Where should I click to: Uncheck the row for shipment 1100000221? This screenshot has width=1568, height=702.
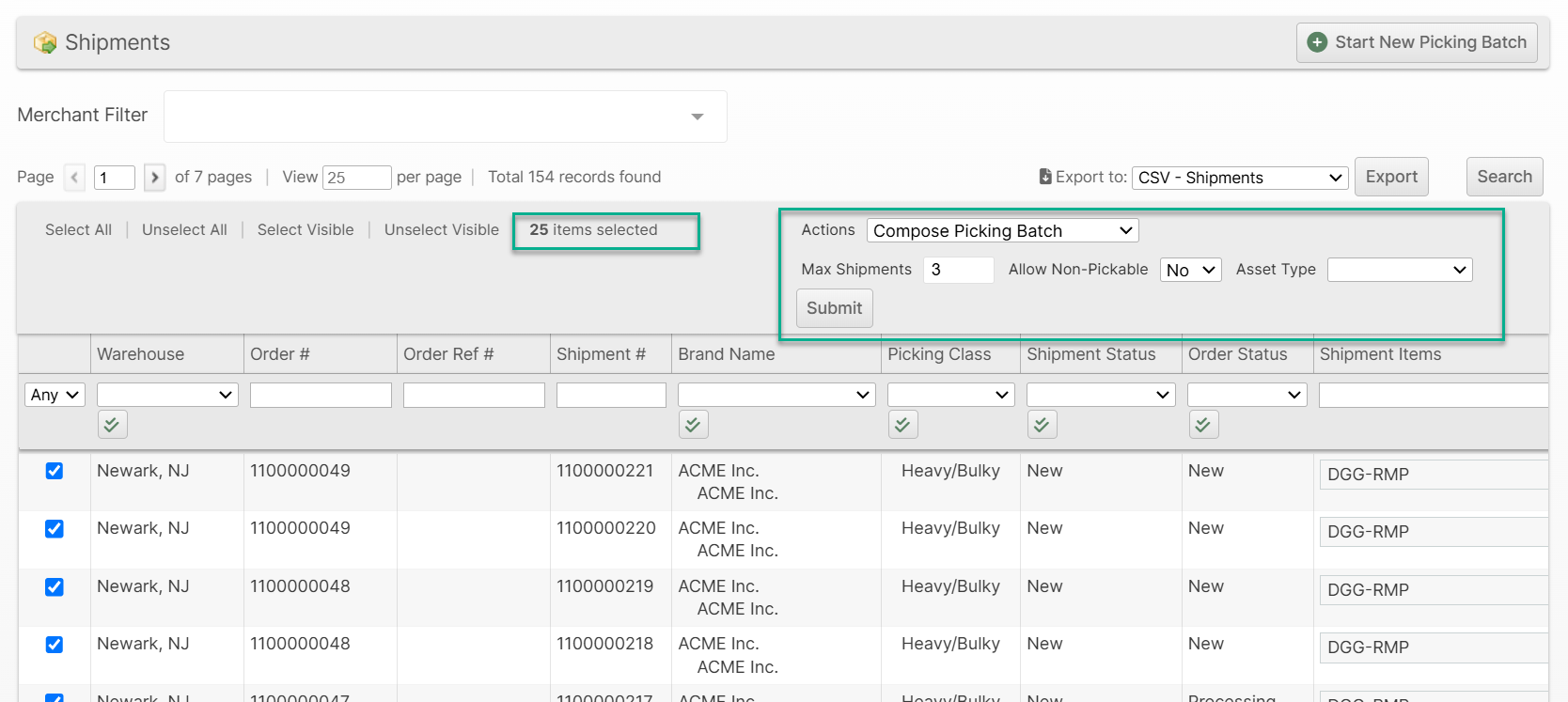(x=55, y=471)
